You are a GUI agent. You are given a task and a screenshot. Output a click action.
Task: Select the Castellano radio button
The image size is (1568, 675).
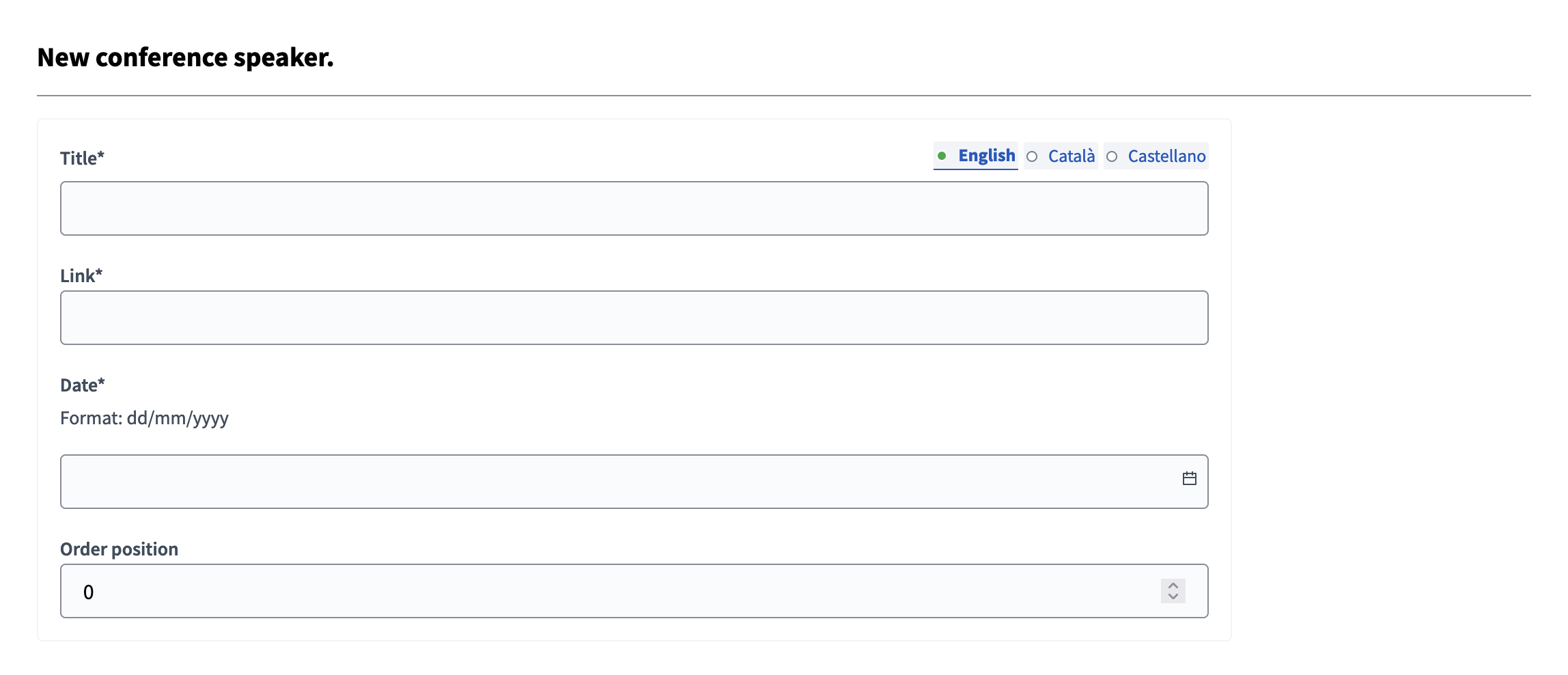click(x=1112, y=156)
